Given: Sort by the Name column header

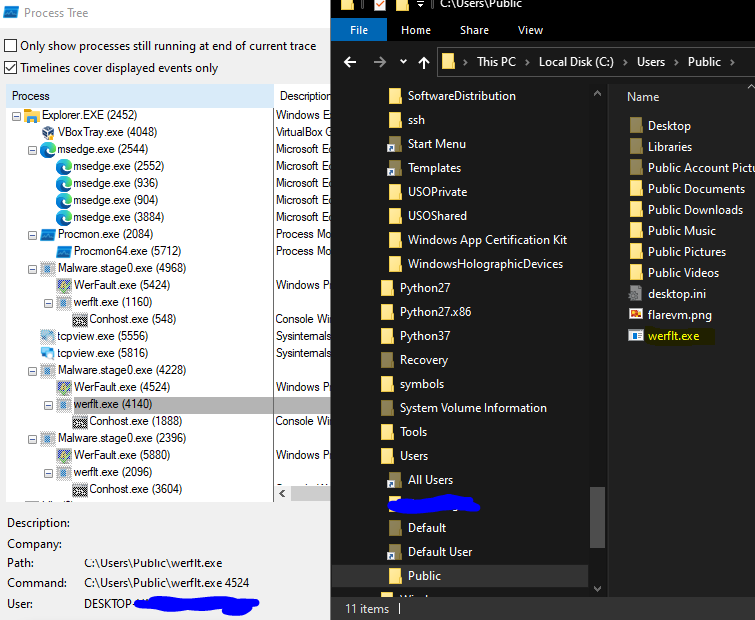Looking at the screenshot, I should [x=643, y=97].
